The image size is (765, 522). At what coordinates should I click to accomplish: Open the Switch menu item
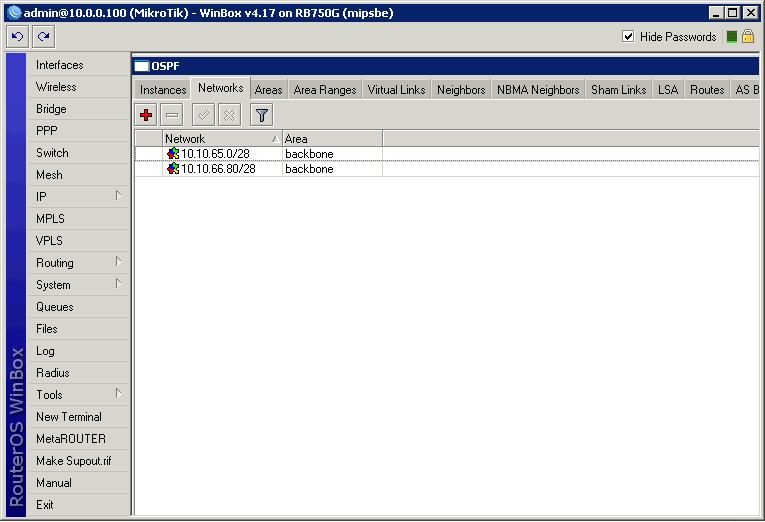tap(78, 153)
